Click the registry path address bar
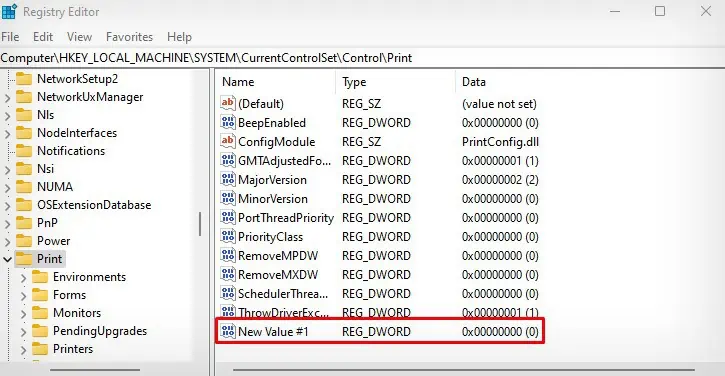The width and height of the screenshot is (725, 376). 362,58
